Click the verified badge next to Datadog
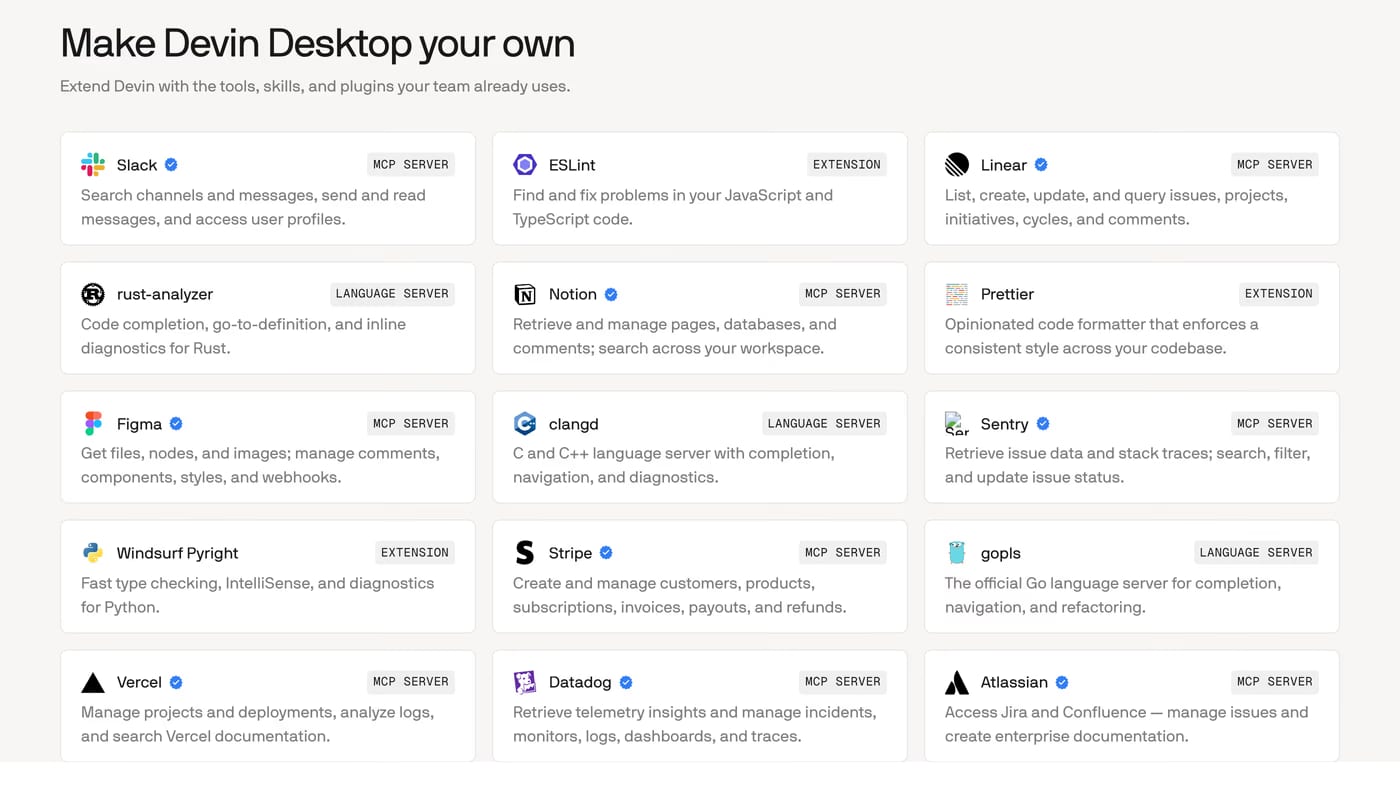The height and width of the screenshot is (790, 1400). (626, 682)
